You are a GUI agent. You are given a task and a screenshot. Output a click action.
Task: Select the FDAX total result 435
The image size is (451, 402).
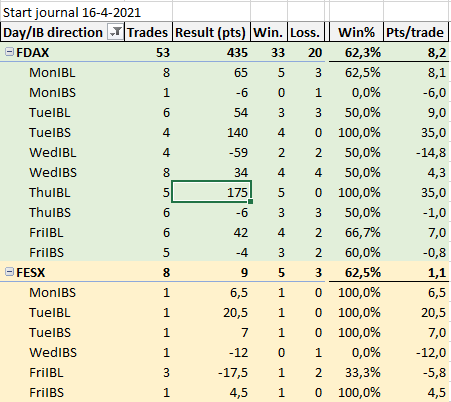coord(237,52)
